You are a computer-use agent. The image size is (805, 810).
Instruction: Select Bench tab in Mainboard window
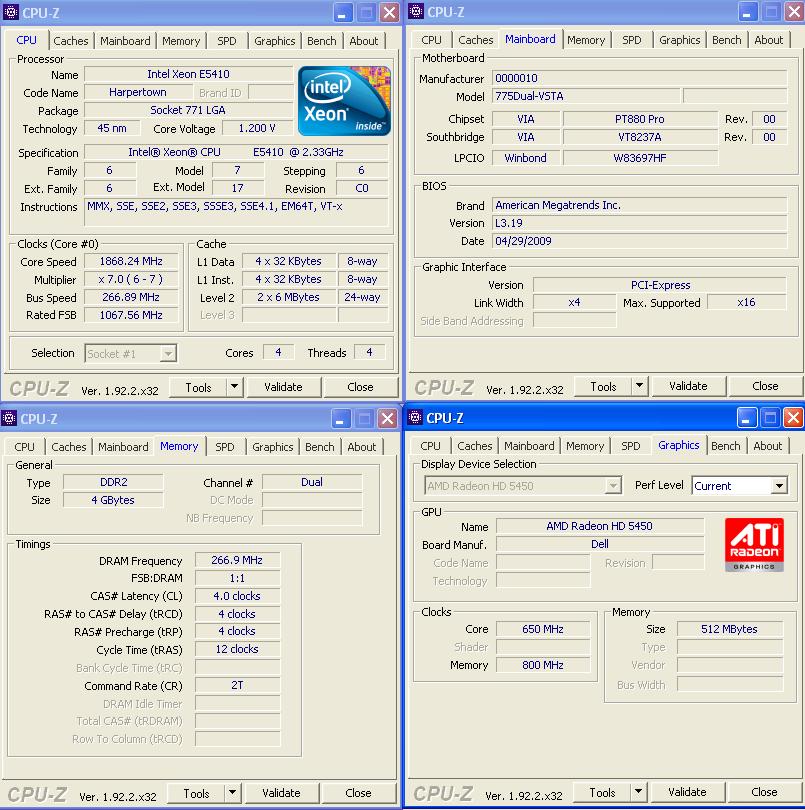coord(726,40)
